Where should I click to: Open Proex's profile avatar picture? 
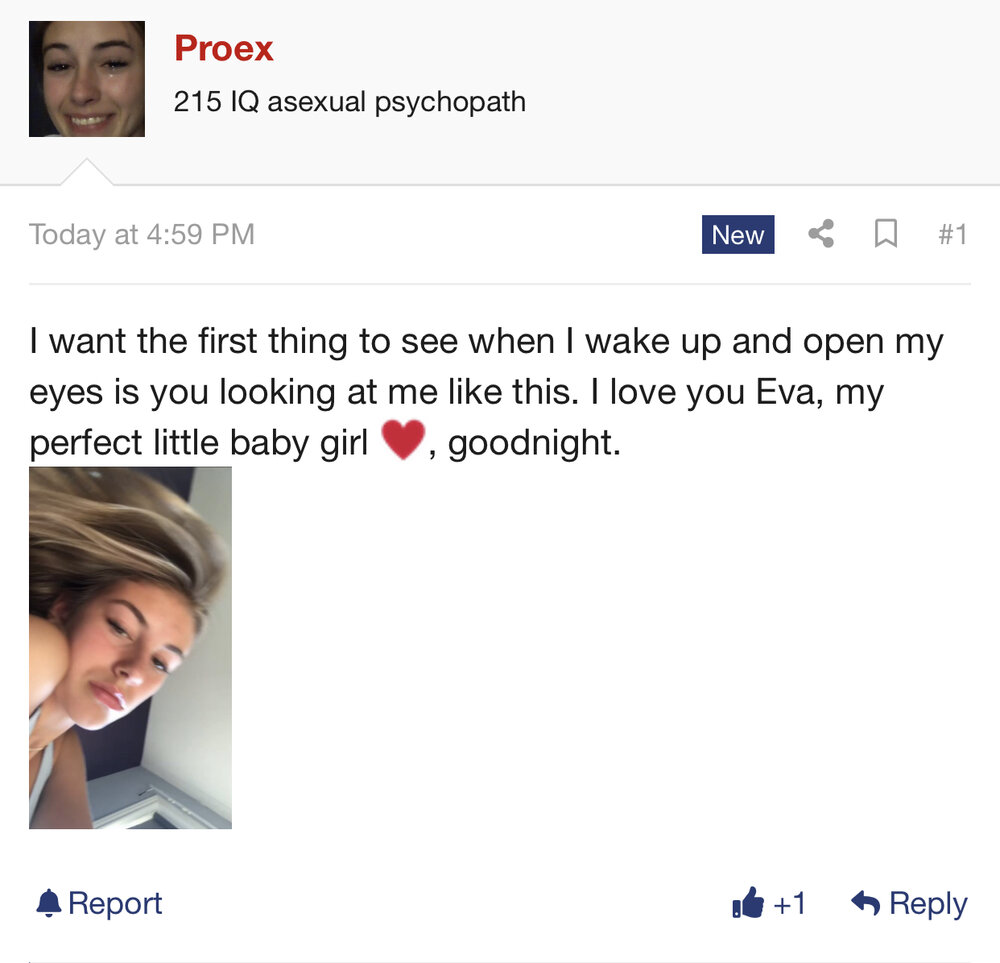(x=87, y=78)
